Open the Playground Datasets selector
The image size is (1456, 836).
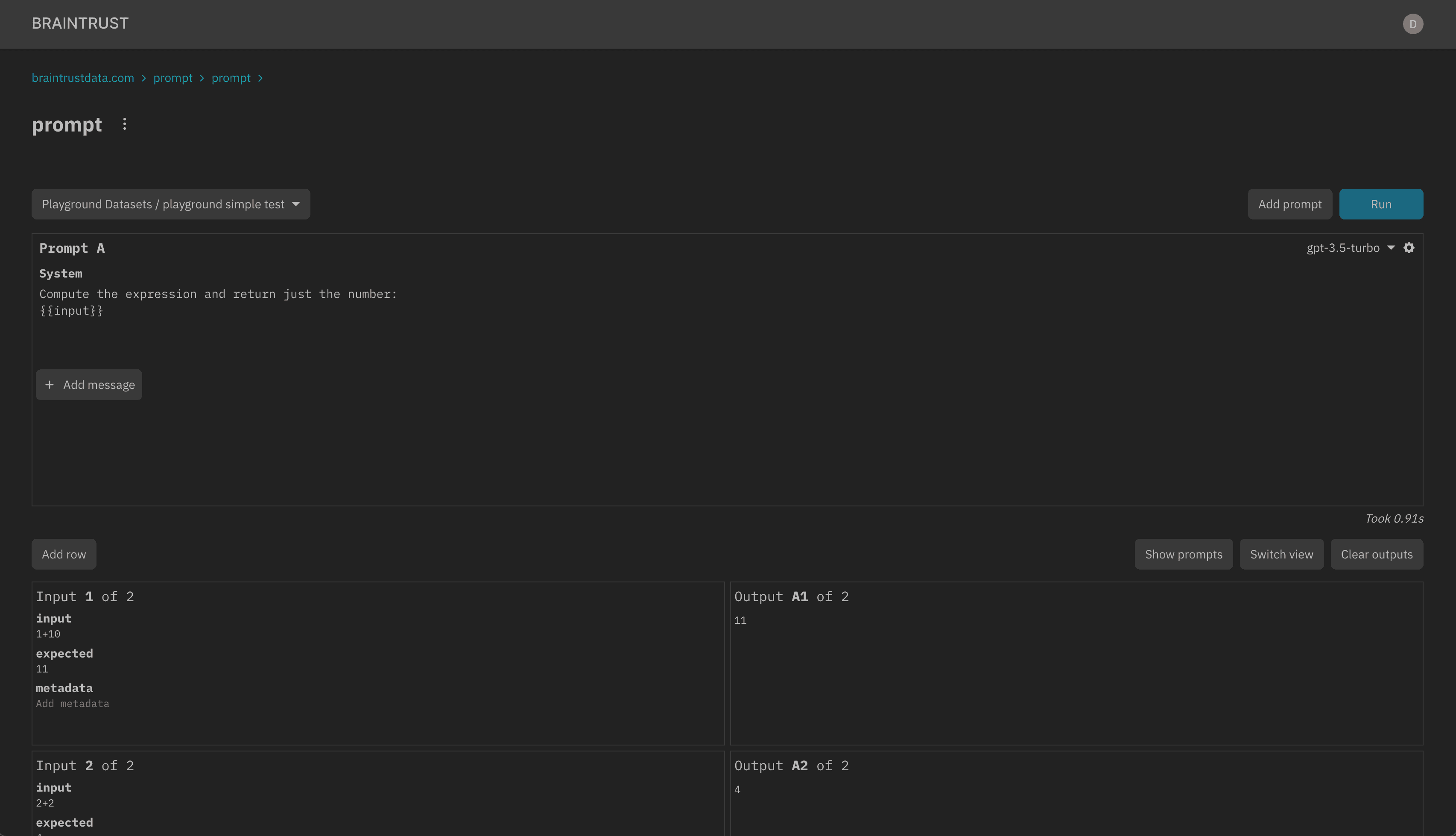click(170, 204)
